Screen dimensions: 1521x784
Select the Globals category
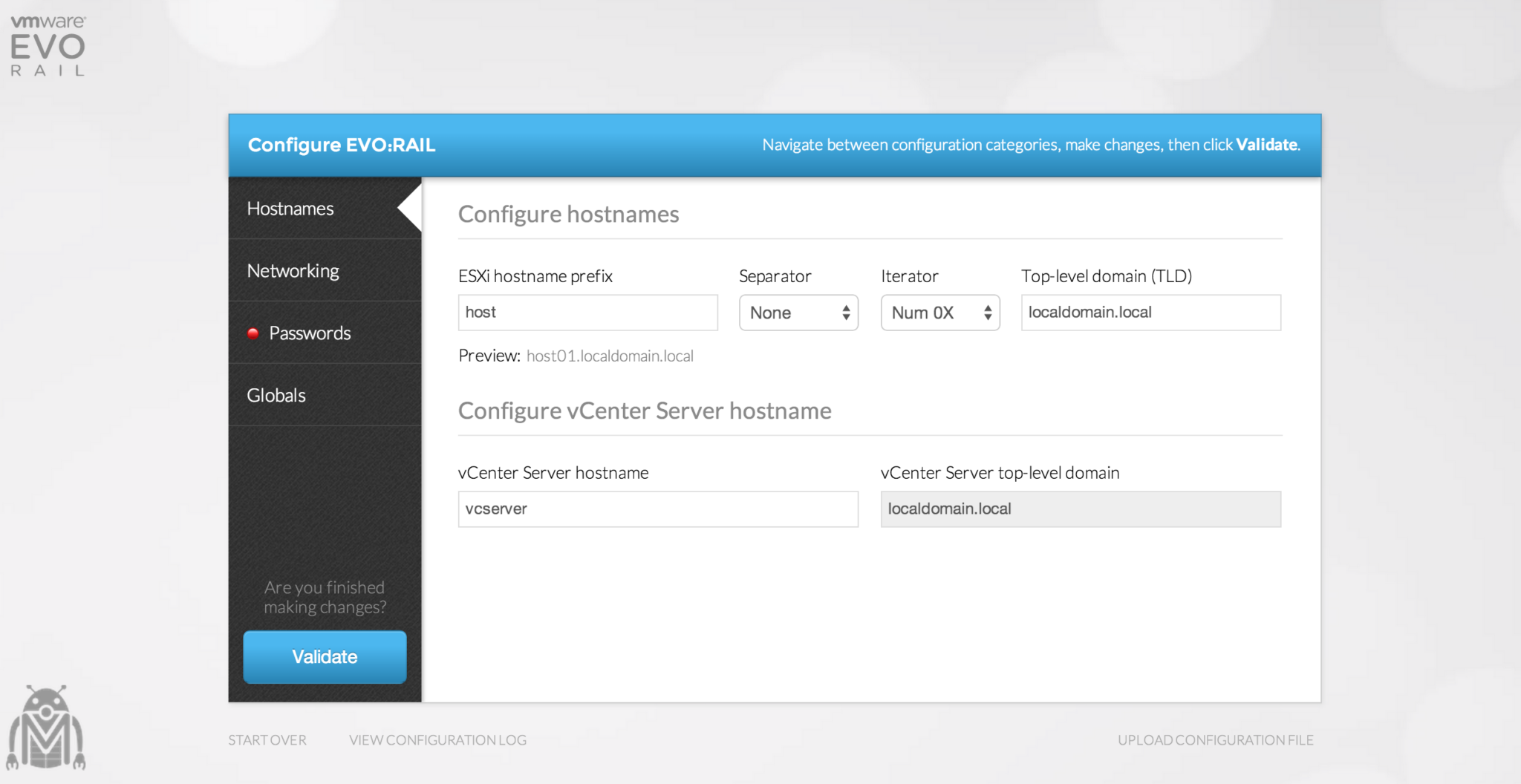click(325, 396)
